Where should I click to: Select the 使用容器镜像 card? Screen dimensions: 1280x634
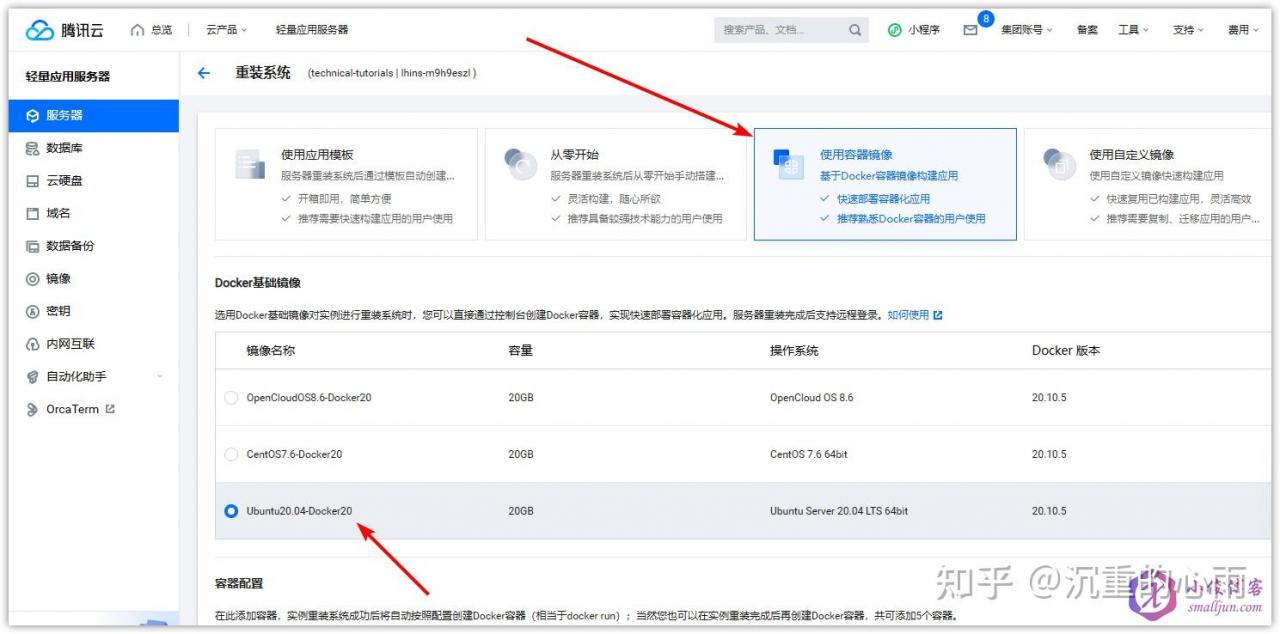(885, 184)
